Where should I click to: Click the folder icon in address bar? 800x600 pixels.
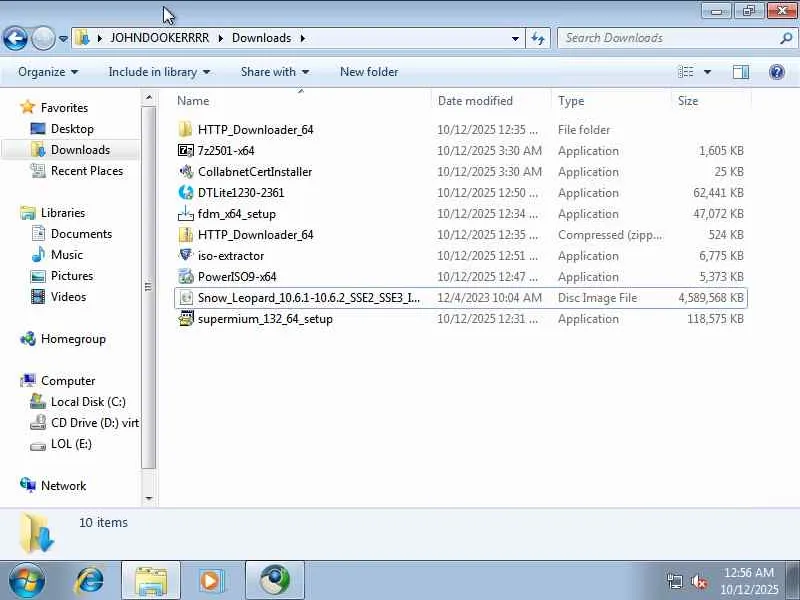82,38
